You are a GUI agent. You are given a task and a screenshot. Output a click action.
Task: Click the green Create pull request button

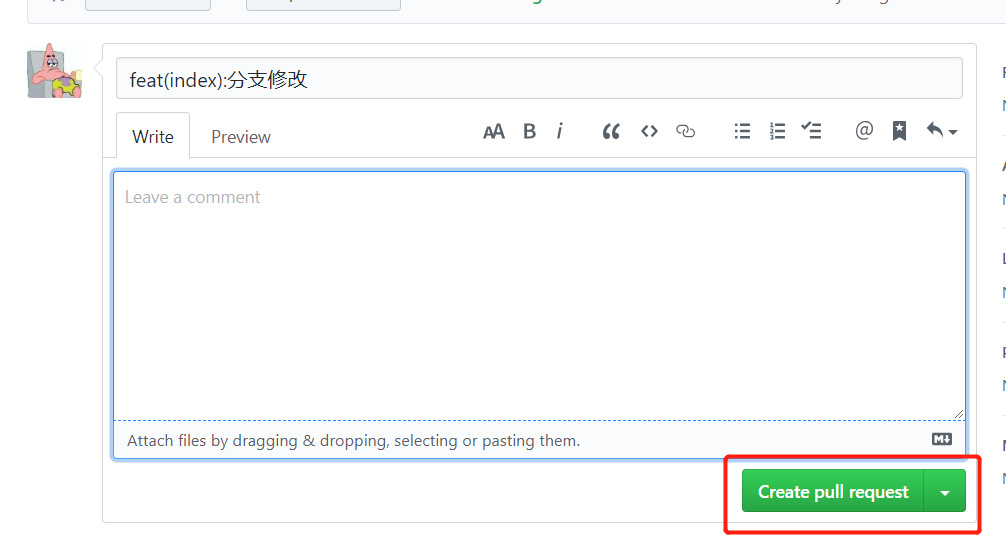832,492
